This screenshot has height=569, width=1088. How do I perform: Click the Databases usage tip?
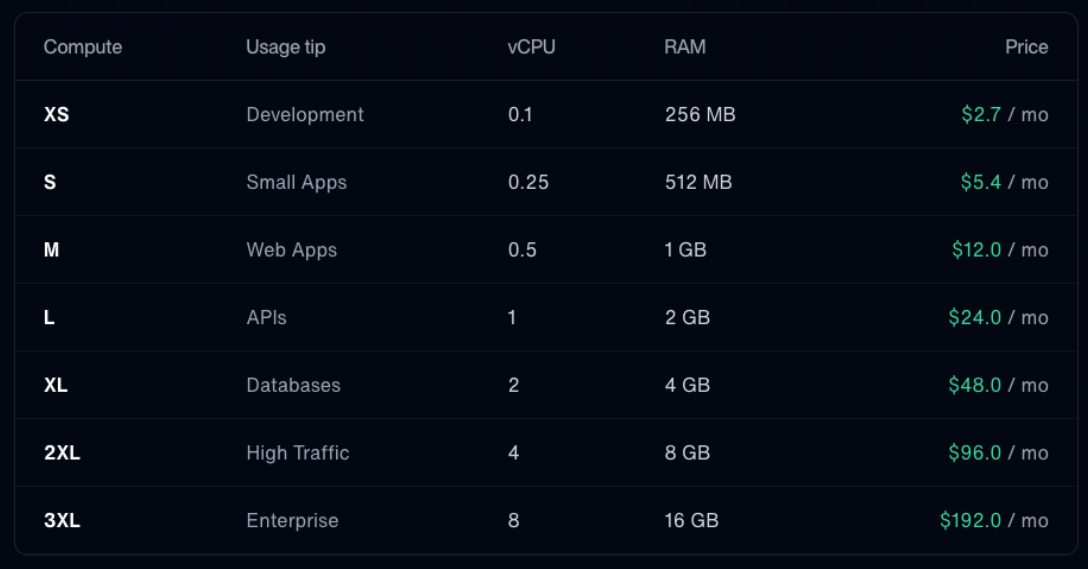click(x=293, y=385)
